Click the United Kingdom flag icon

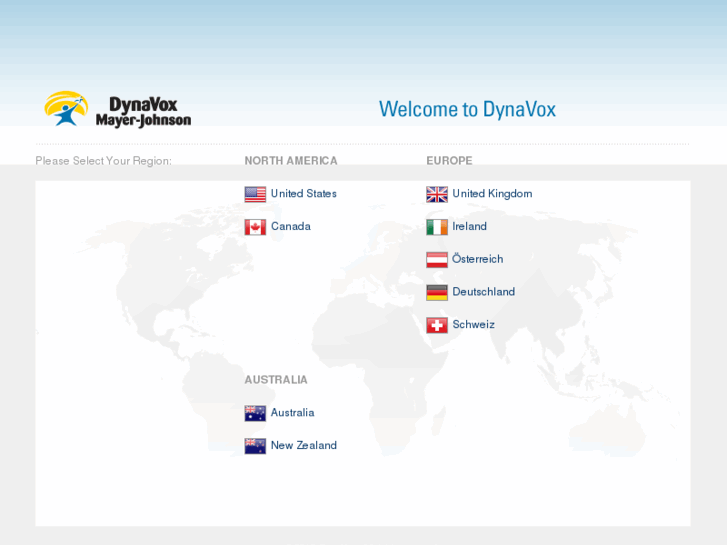pyautogui.click(x=437, y=194)
